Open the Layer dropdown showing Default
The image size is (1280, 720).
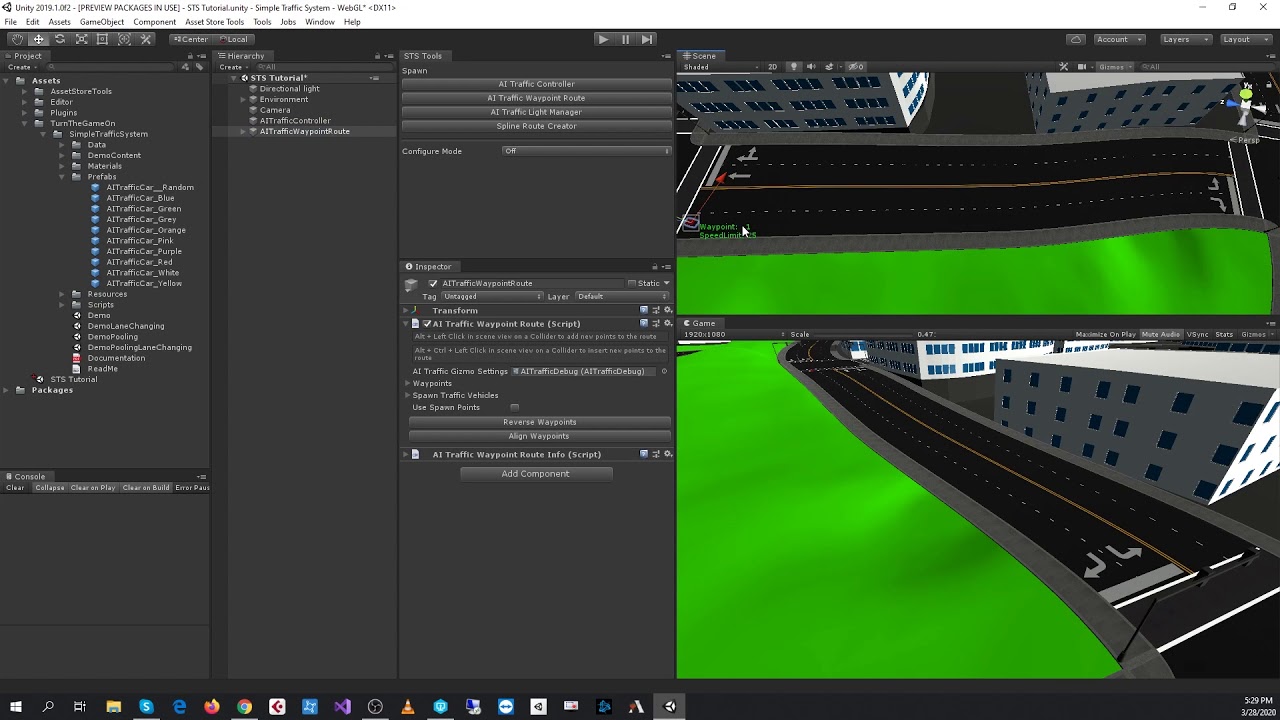tap(621, 297)
